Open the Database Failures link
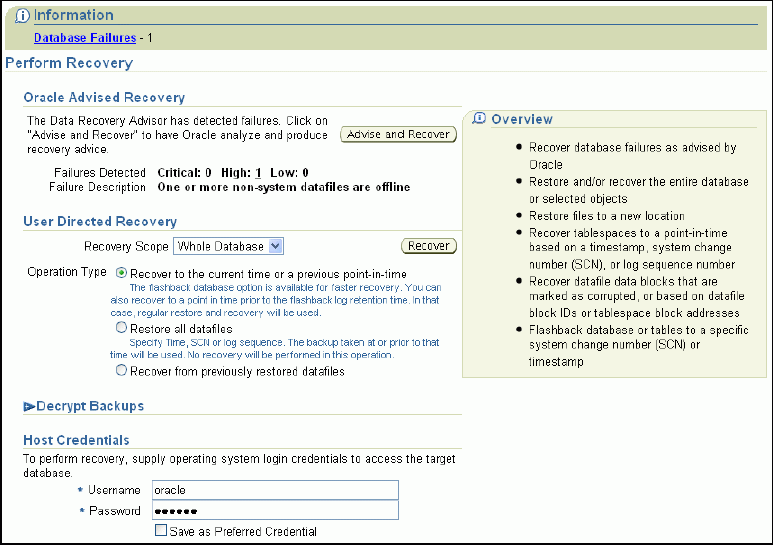The height and width of the screenshot is (545, 773). [x=85, y=38]
